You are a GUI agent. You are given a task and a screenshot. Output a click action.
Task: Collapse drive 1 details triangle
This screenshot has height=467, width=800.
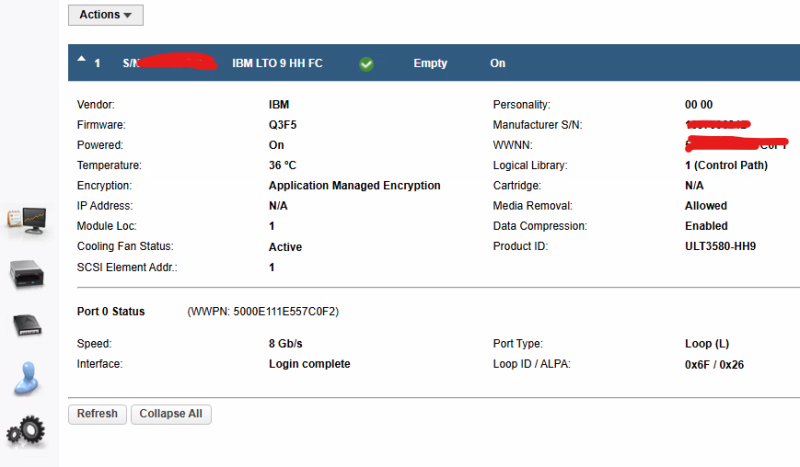point(82,59)
